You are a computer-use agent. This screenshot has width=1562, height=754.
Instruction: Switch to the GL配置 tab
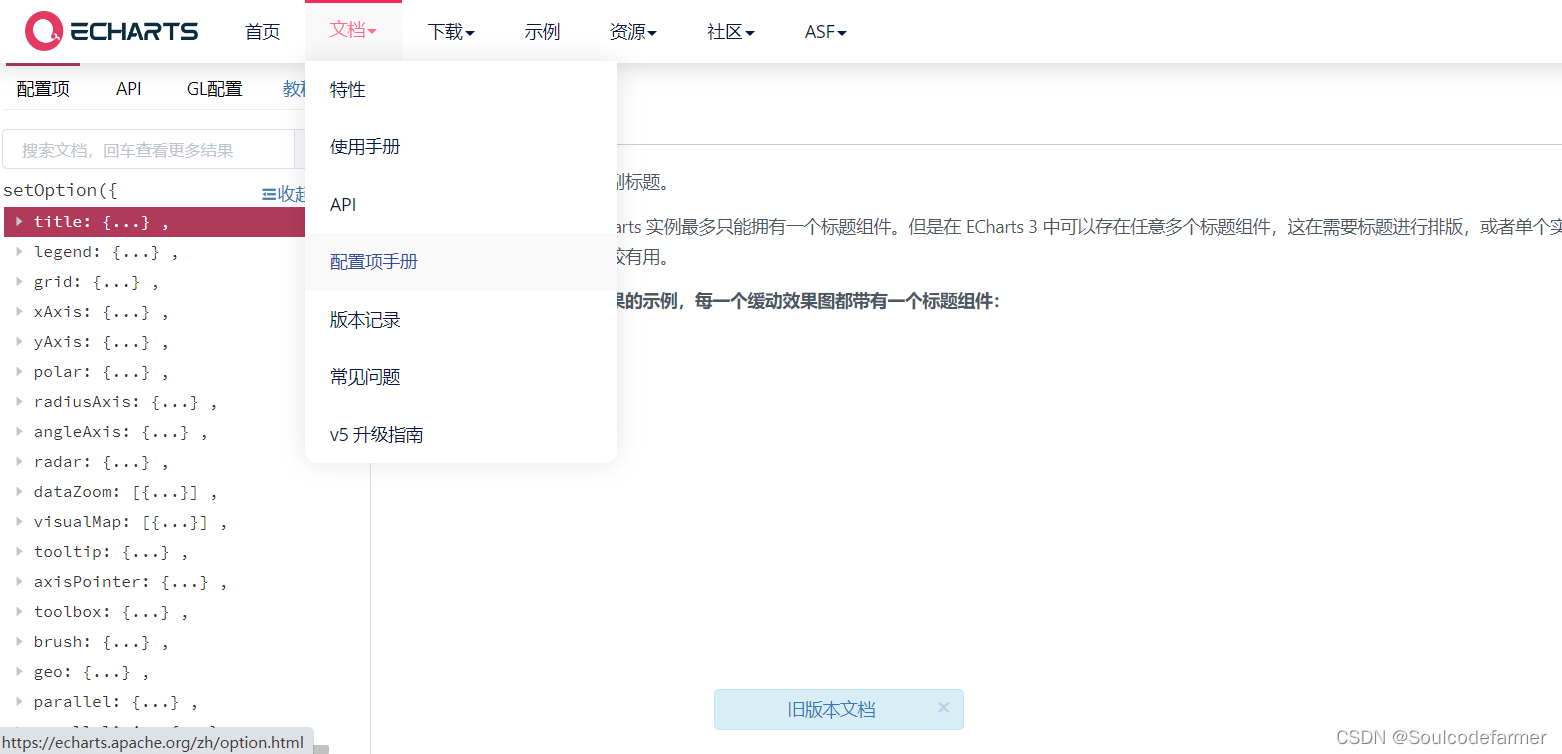(215, 89)
